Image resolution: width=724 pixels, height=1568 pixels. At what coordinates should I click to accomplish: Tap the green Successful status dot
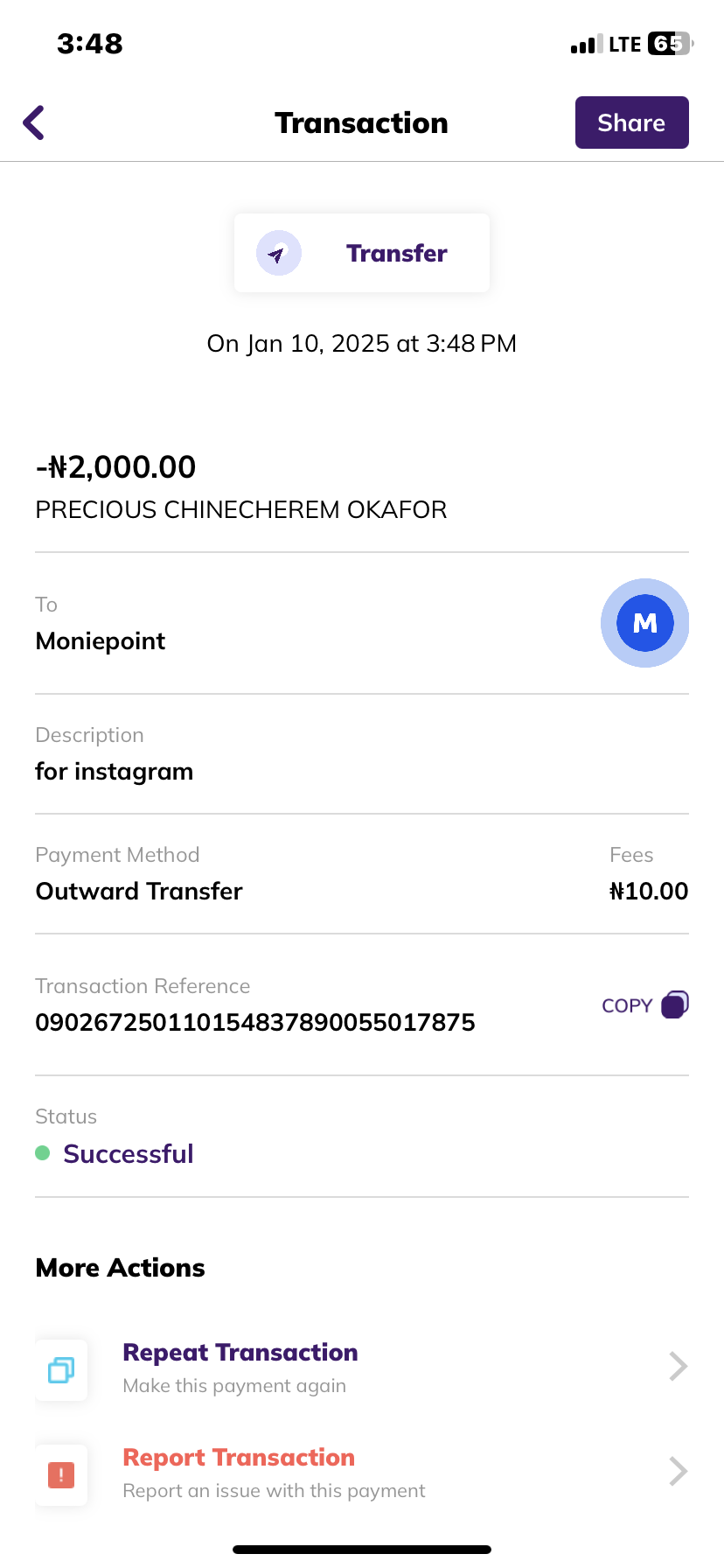42,1153
